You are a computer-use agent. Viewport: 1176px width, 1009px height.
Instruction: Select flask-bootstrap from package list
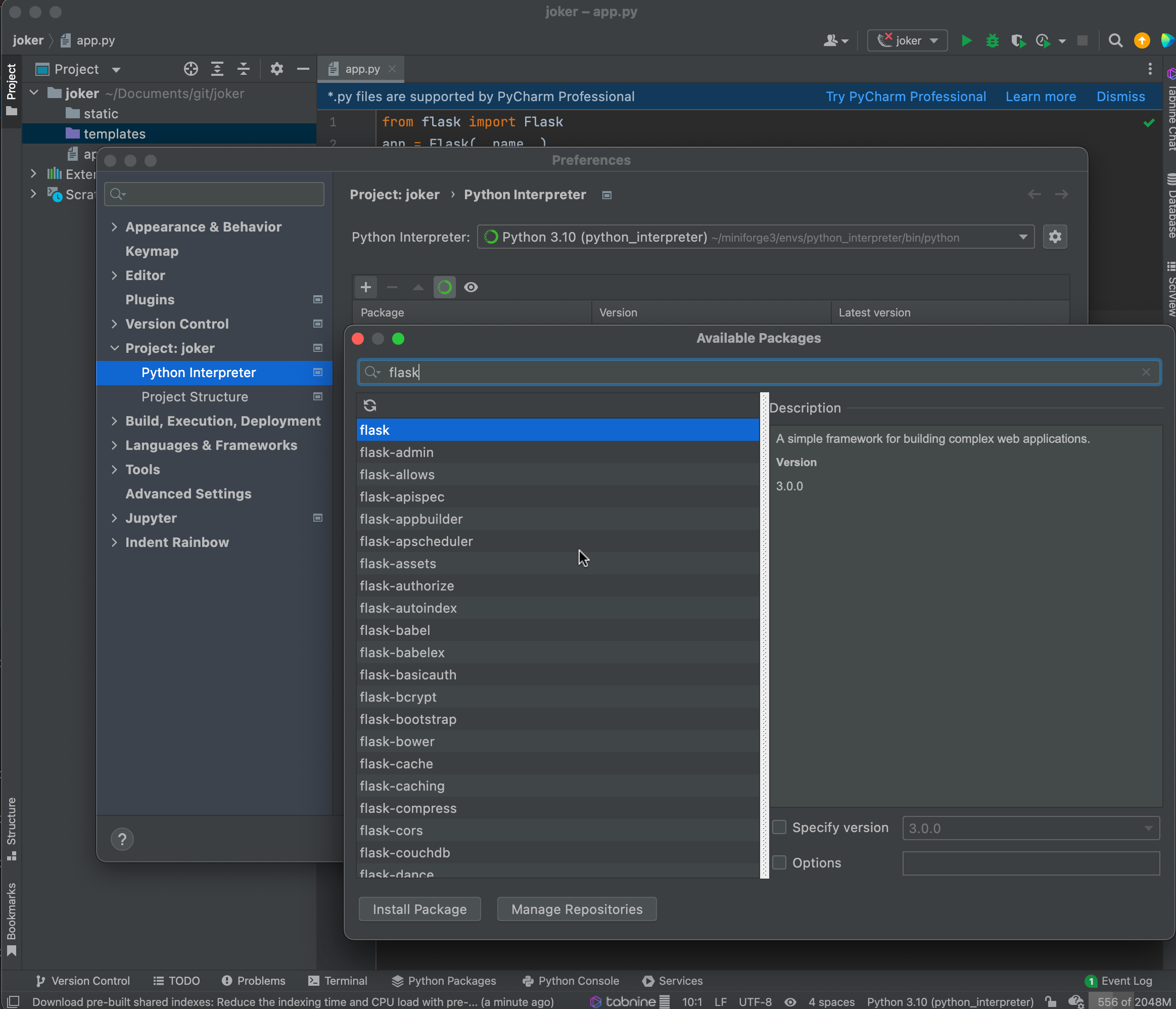point(407,719)
